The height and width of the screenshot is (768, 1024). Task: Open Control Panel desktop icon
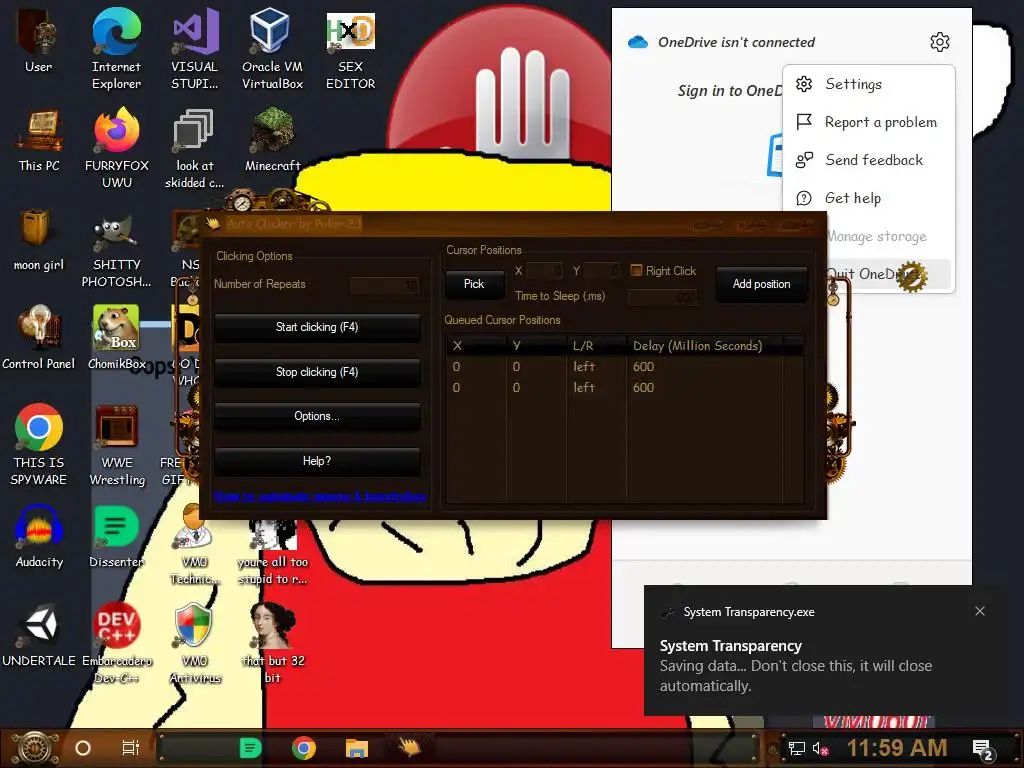pos(39,338)
